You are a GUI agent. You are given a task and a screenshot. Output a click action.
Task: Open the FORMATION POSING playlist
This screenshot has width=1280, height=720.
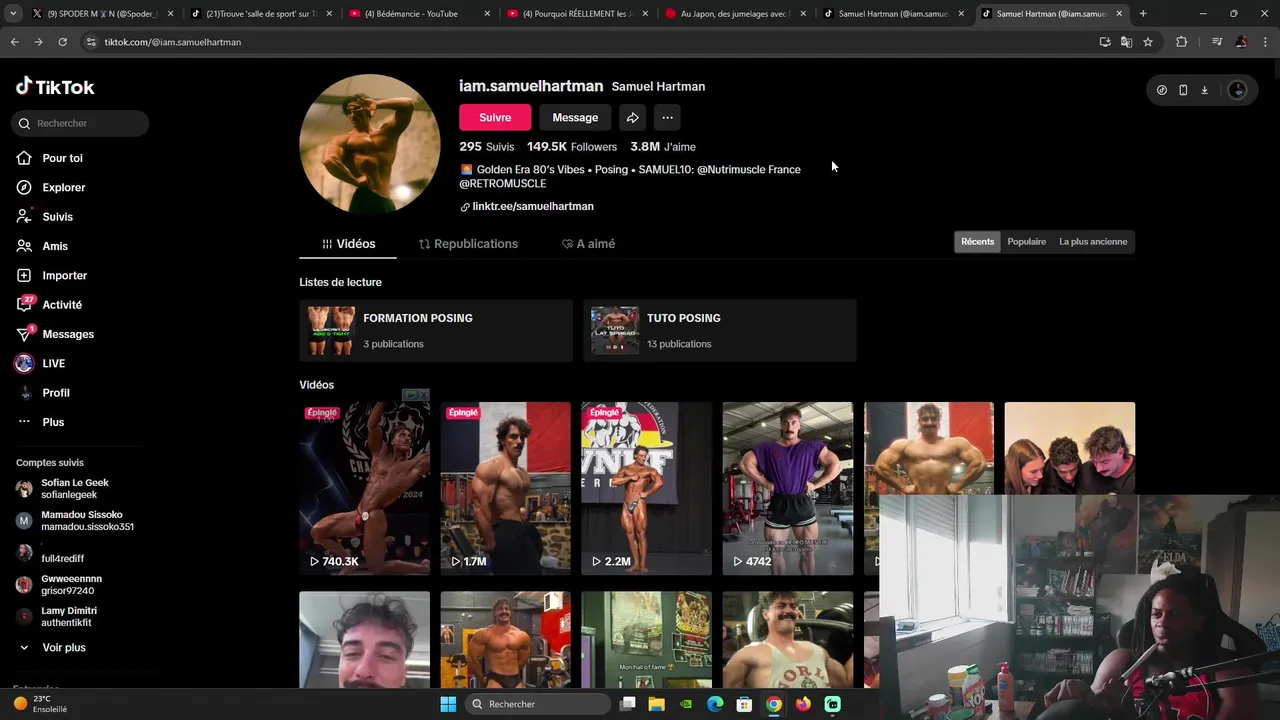tap(435, 331)
